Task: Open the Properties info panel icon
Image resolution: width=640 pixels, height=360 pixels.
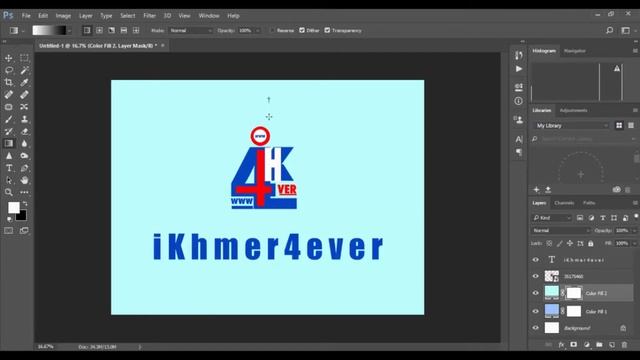Action: pyautogui.click(x=518, y=101)
